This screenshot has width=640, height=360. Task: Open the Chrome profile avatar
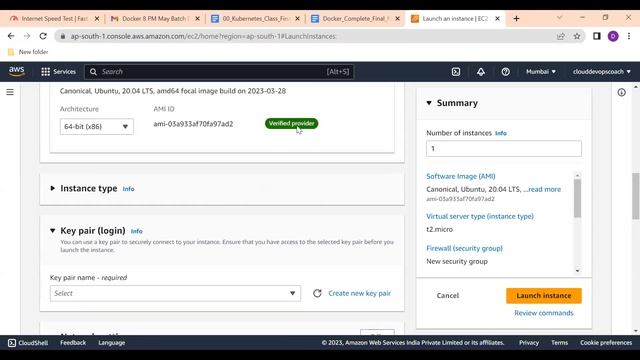pos(613,36)
